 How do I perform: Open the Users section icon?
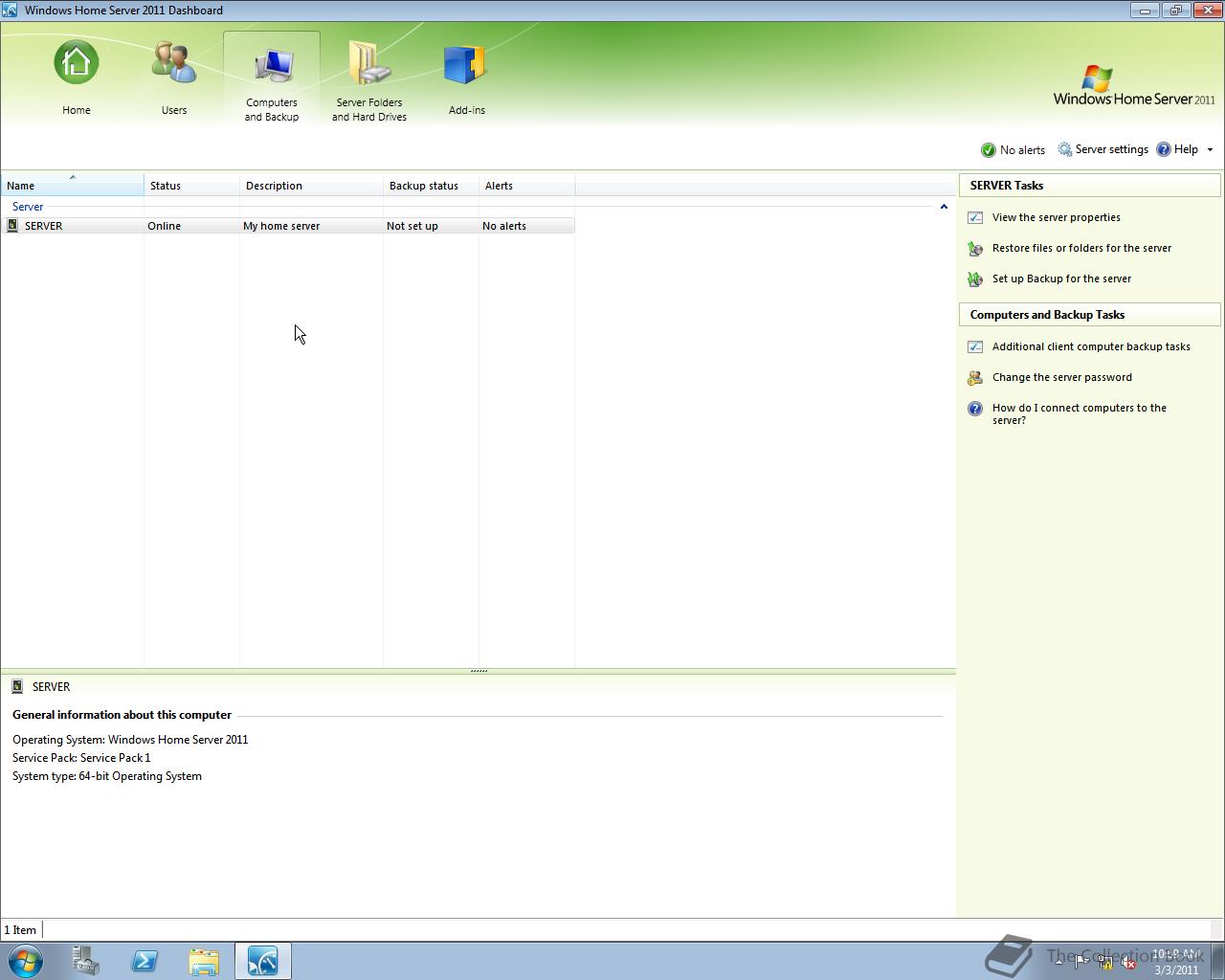point(173,63)
